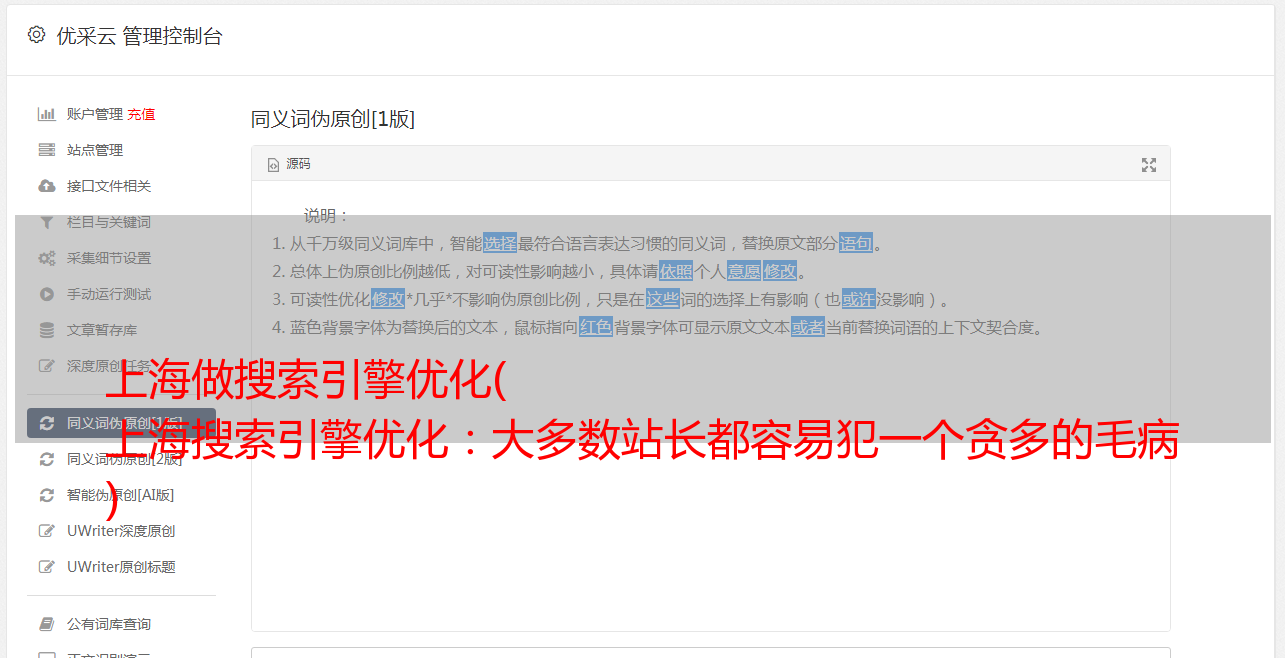Viewport: 1285px width, 658px height.
Task: Click the 站点管理 server icon
Action: pyautogui.click(x=46, y=150)
